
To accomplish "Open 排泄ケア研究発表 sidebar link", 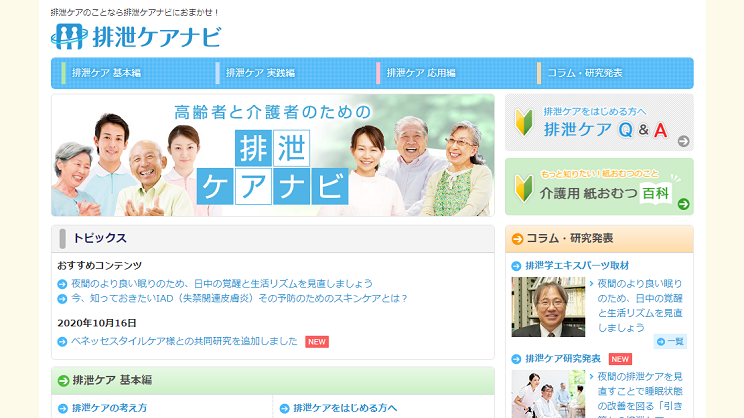I will coord(563,359).
